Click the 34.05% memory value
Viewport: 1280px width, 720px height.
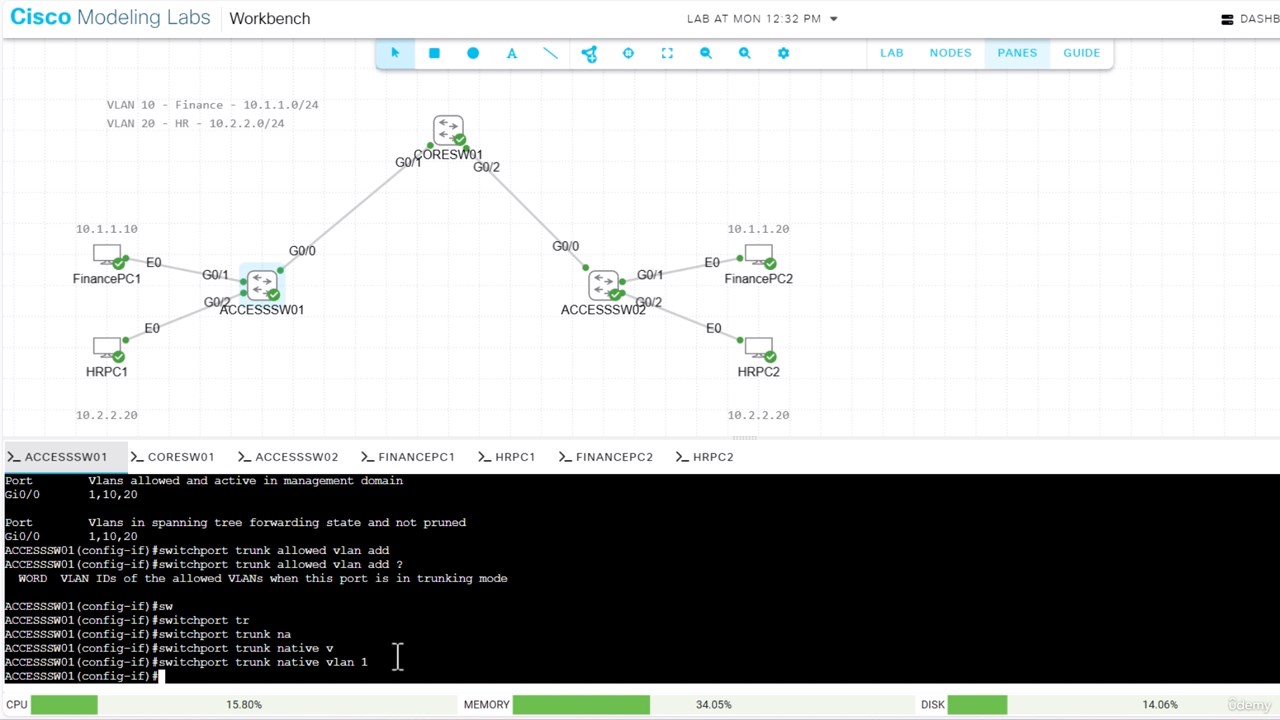[x=713, y=705]
